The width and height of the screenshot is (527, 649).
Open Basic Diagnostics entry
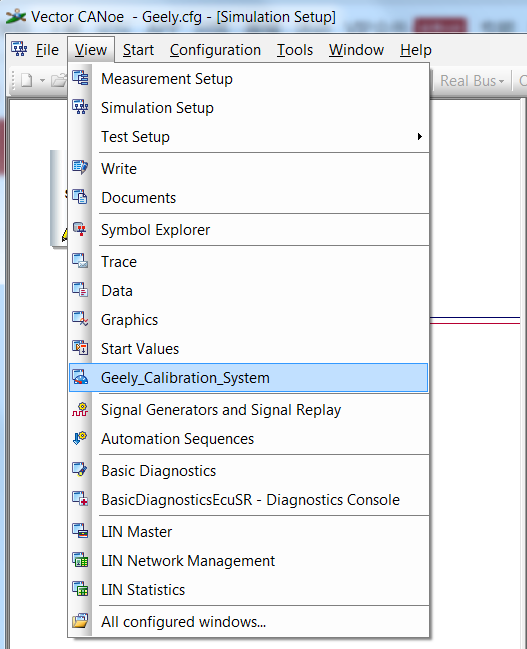tap(248, 471)
